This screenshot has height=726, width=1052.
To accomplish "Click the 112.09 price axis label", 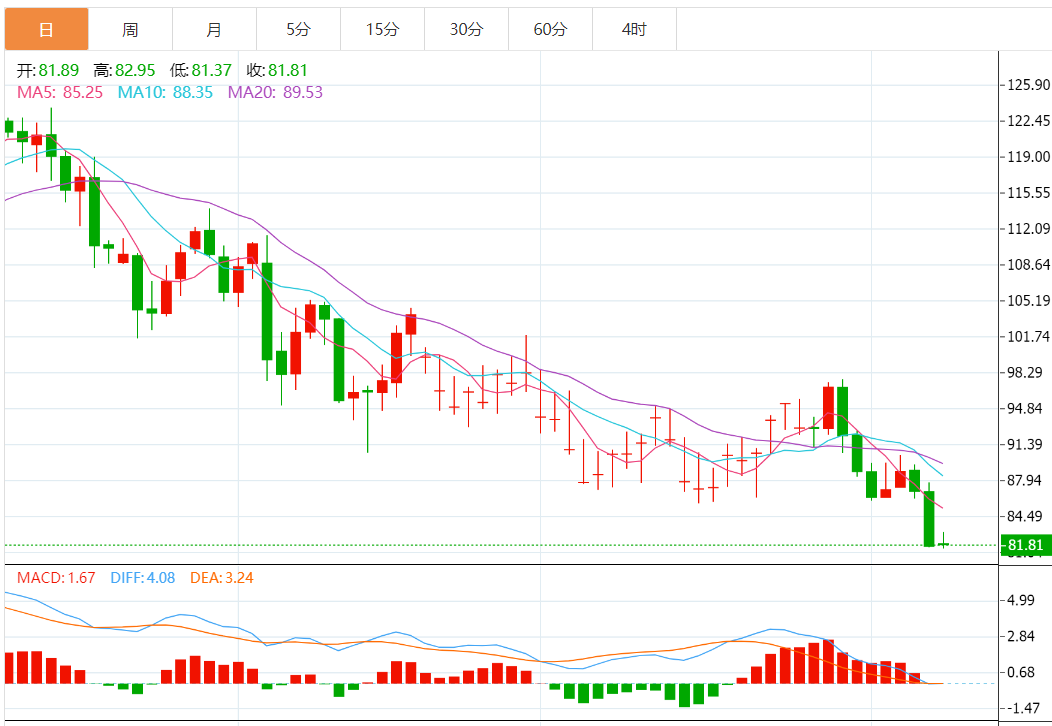I will click(x=1029, y=229).
